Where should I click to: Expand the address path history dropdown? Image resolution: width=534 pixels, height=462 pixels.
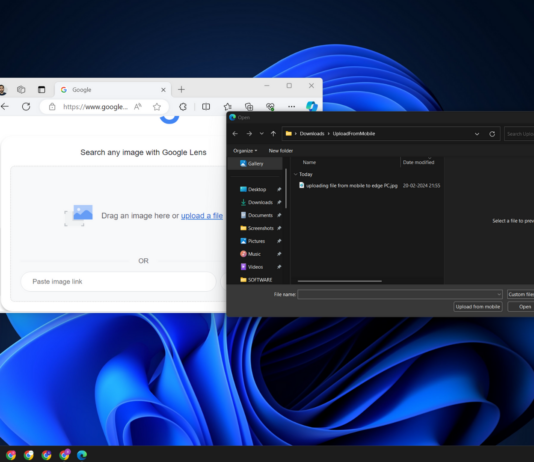[477, 134]
